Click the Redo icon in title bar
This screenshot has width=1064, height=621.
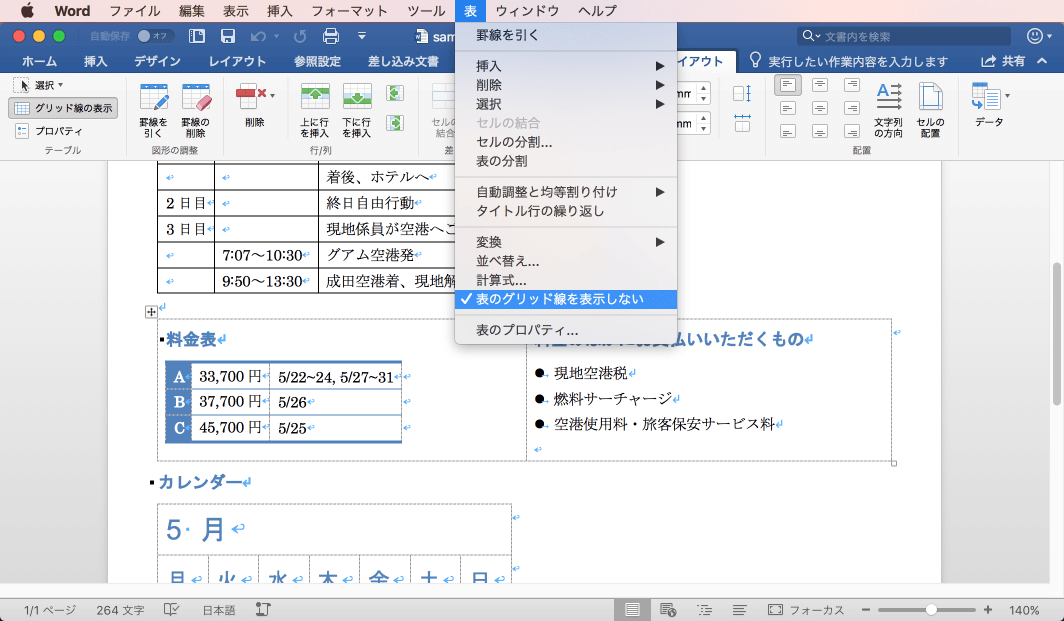[300, 36]
